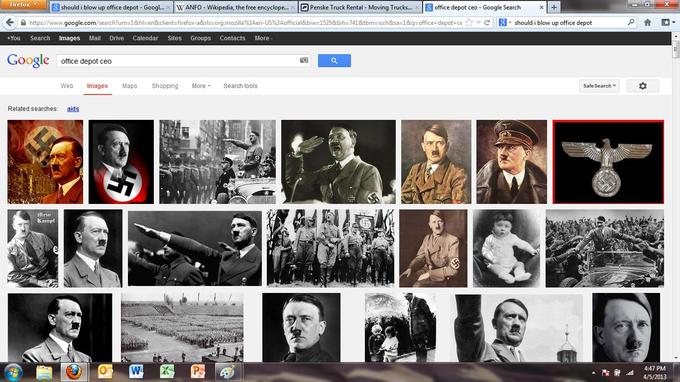Image resolution: width=680 pixels, height=382 pixels.
Task: Open the More menu in black bar
Action: pyautogui.click(x=263, y=38)
